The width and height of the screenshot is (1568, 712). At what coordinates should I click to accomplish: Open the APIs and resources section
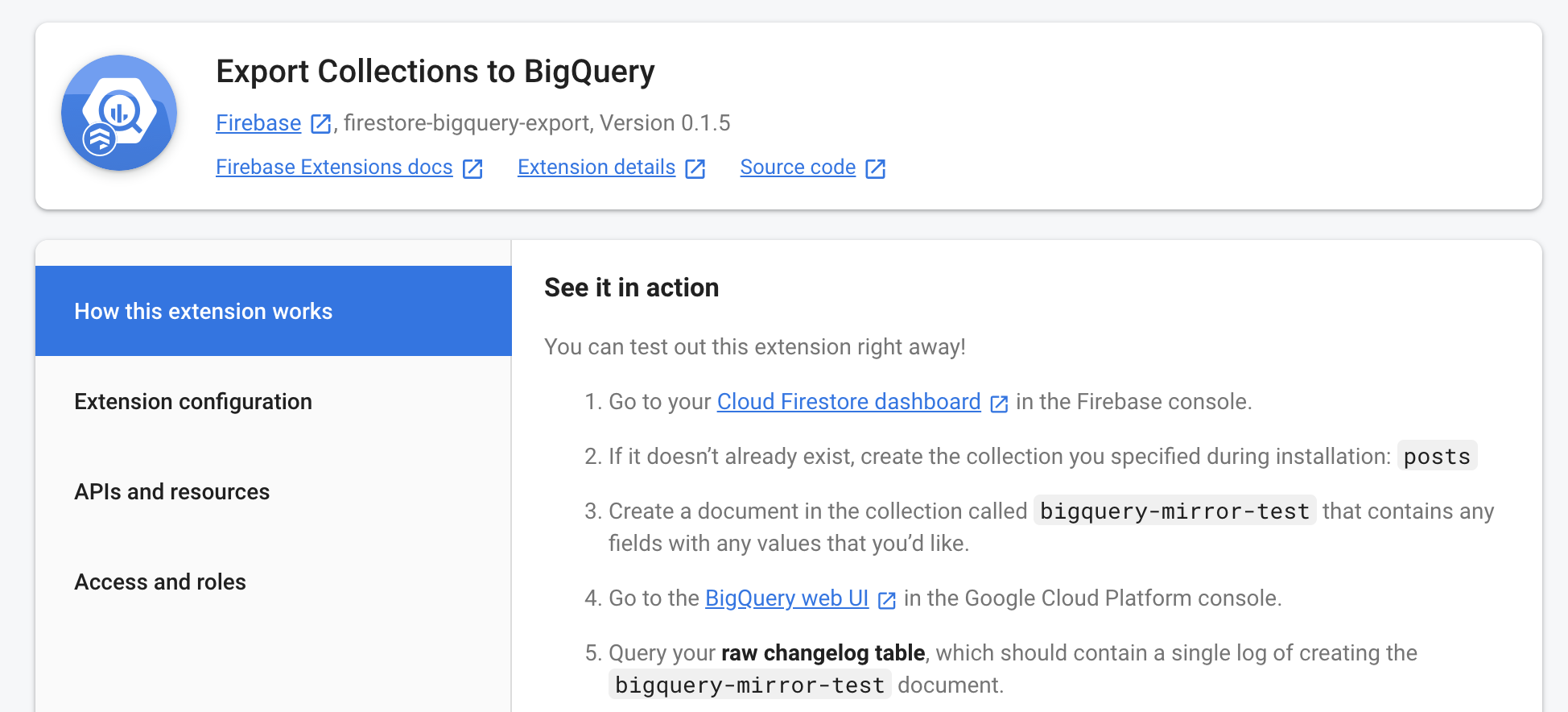click(171, 491)
